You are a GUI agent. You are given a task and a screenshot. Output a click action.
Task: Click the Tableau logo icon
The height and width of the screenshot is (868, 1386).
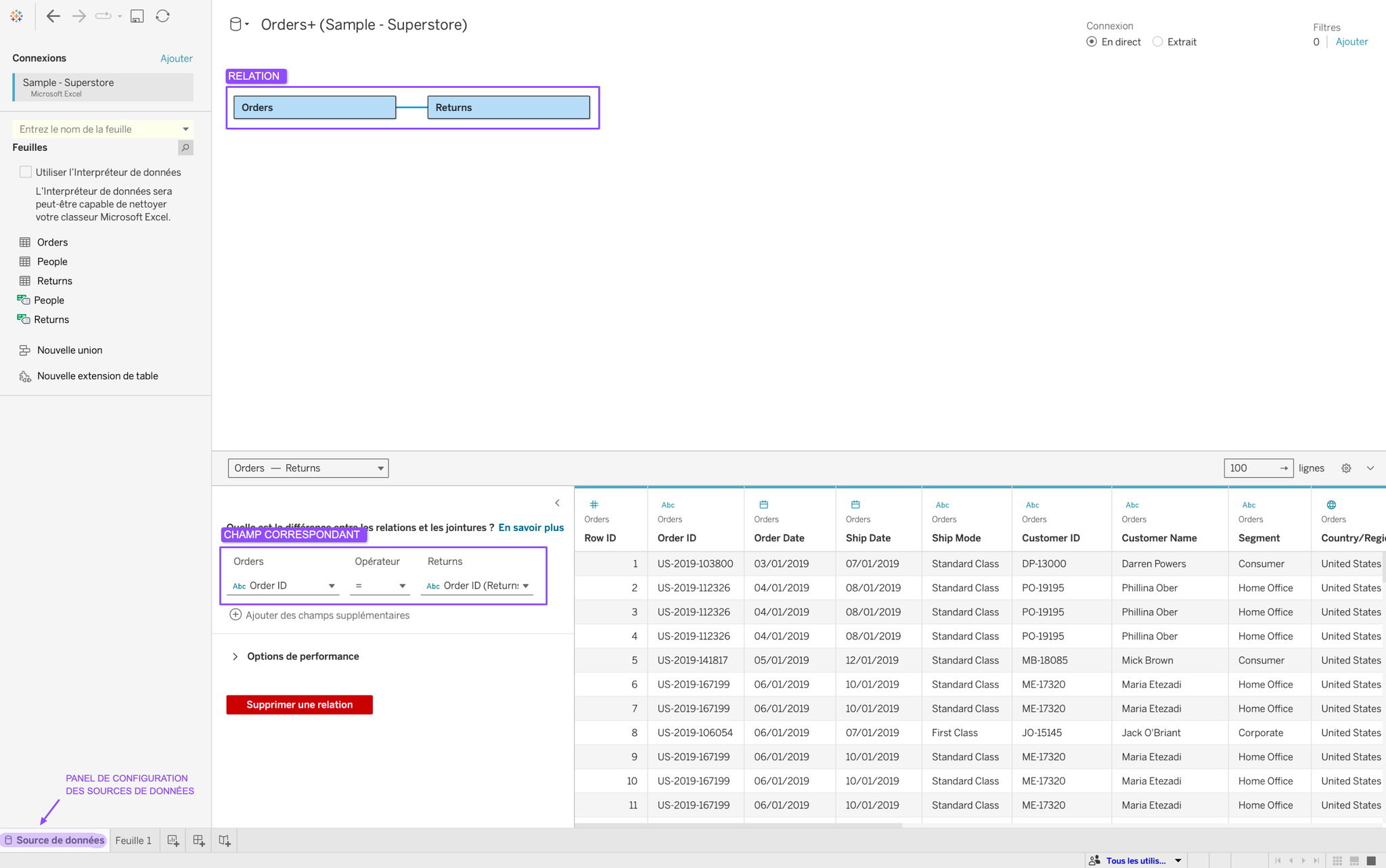(x=17, y=16)
